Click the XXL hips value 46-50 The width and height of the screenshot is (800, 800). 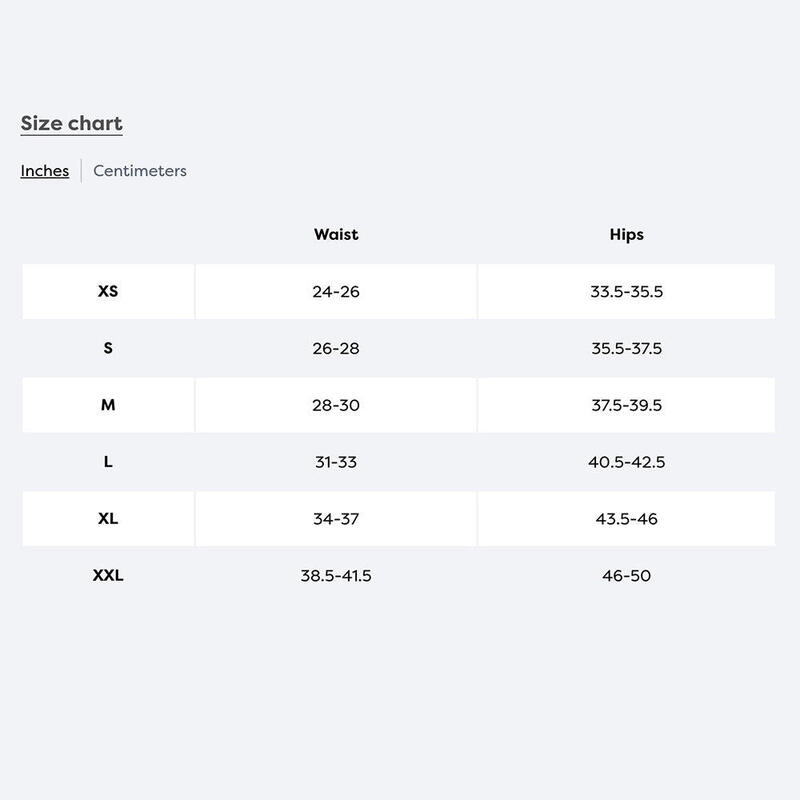[627, 576]
